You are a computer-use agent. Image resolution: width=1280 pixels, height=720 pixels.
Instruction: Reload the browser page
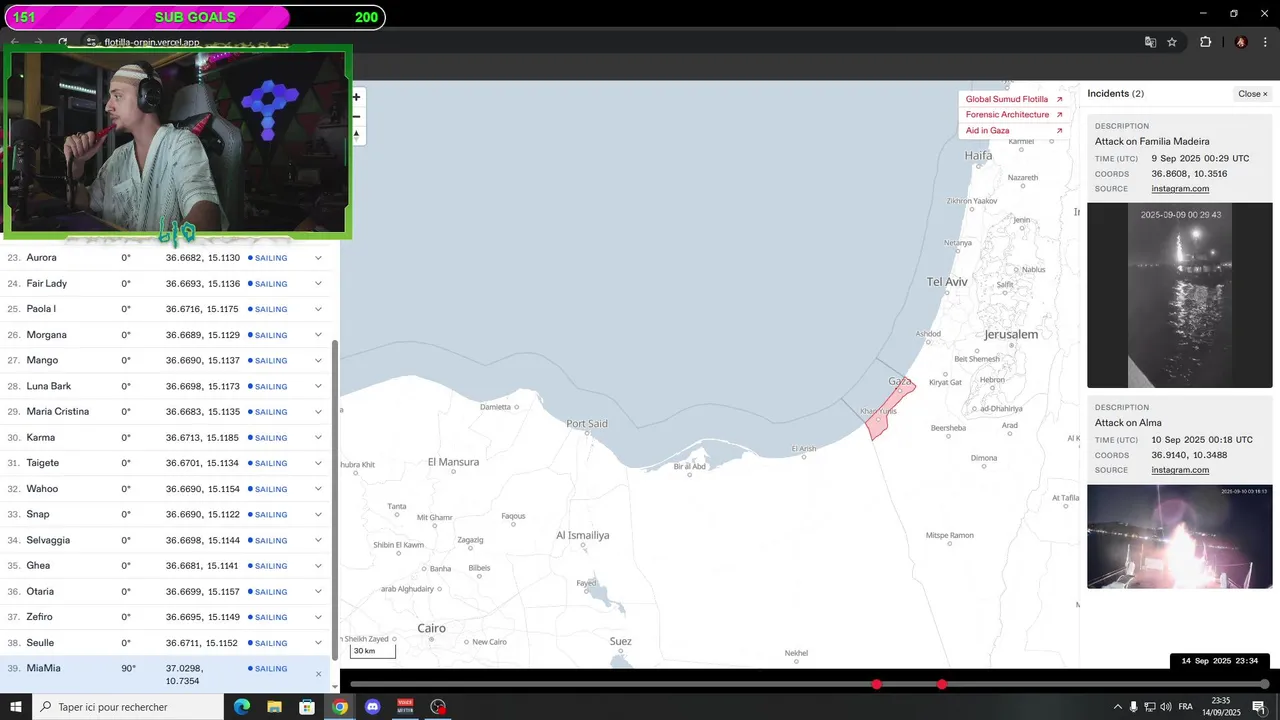tap(63, 42)
